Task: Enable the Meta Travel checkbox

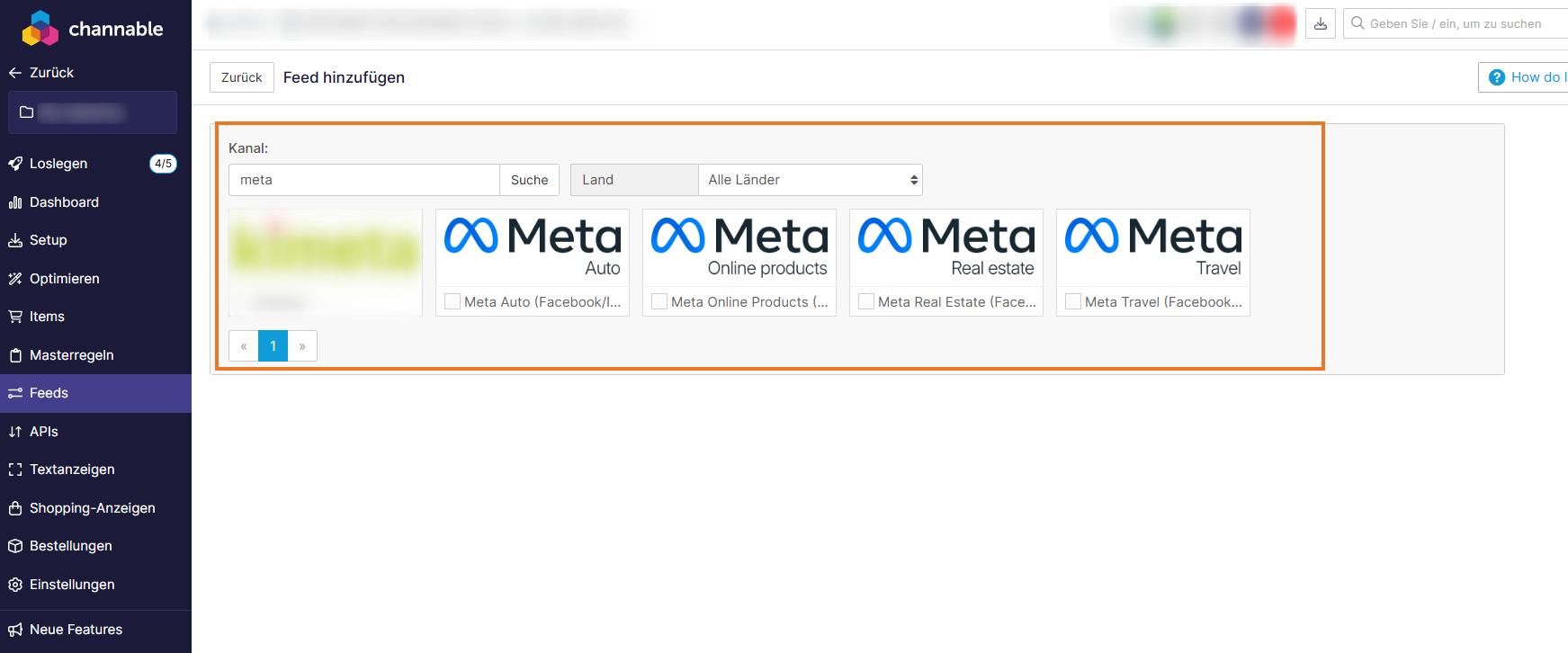Action: 1073,301
